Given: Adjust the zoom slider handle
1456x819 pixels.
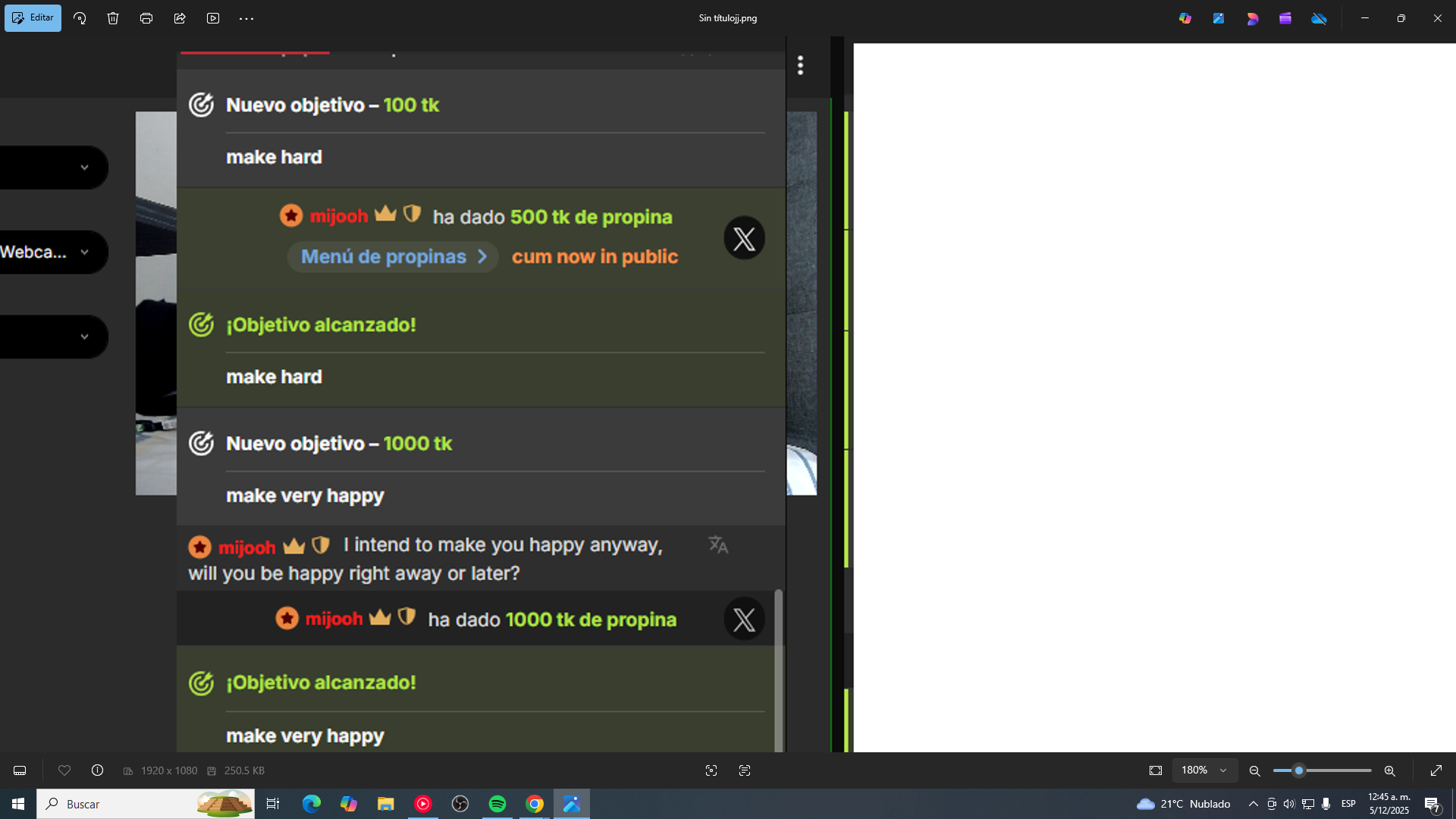Looking at the screenshot, I should click(x=1299, y=770).
